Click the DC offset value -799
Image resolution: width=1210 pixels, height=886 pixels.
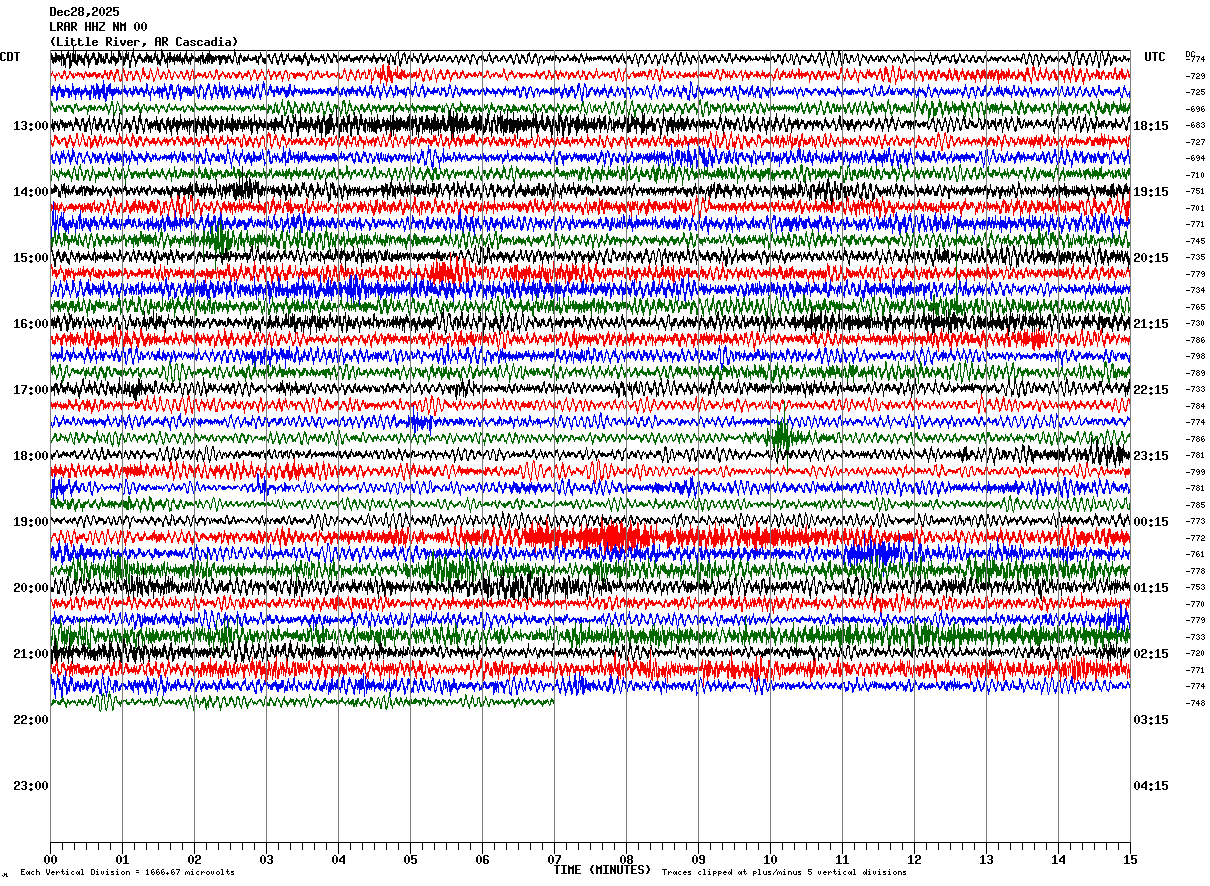[1195, 472]
